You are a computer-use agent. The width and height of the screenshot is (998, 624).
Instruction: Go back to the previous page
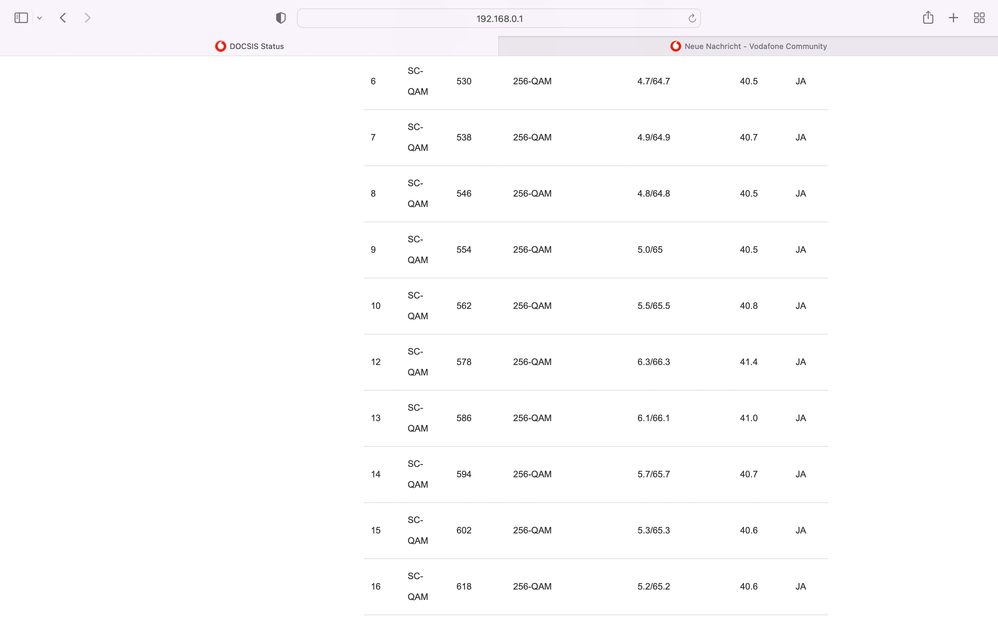(x=63, y=18)
